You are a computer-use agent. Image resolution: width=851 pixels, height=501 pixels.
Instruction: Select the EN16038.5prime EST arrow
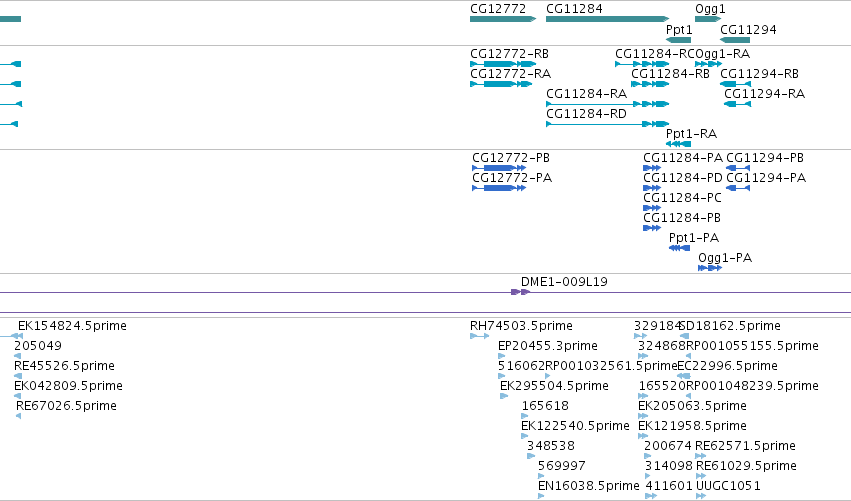point(541,496)
